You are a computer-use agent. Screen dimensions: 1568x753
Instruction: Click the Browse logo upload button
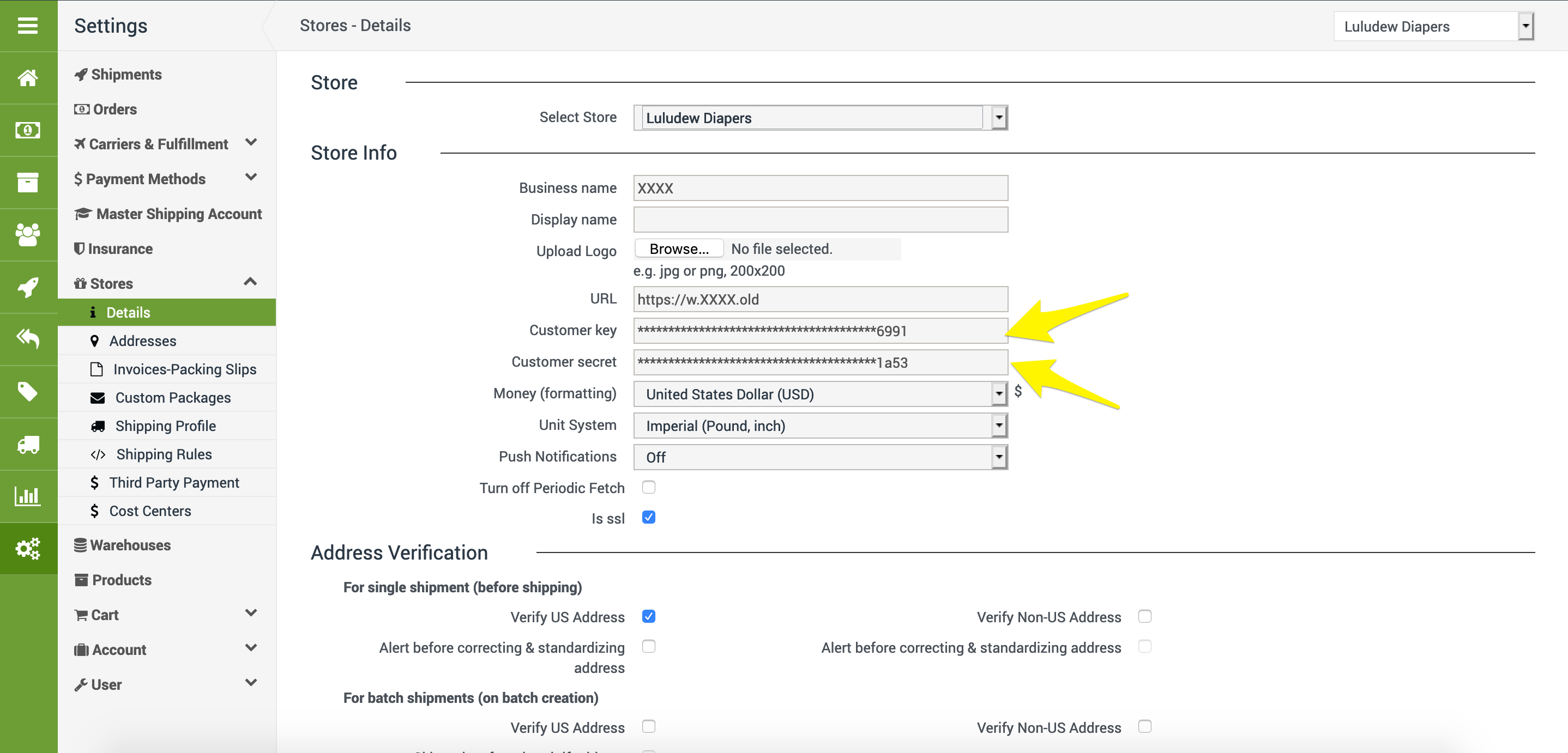pos(679,249)
